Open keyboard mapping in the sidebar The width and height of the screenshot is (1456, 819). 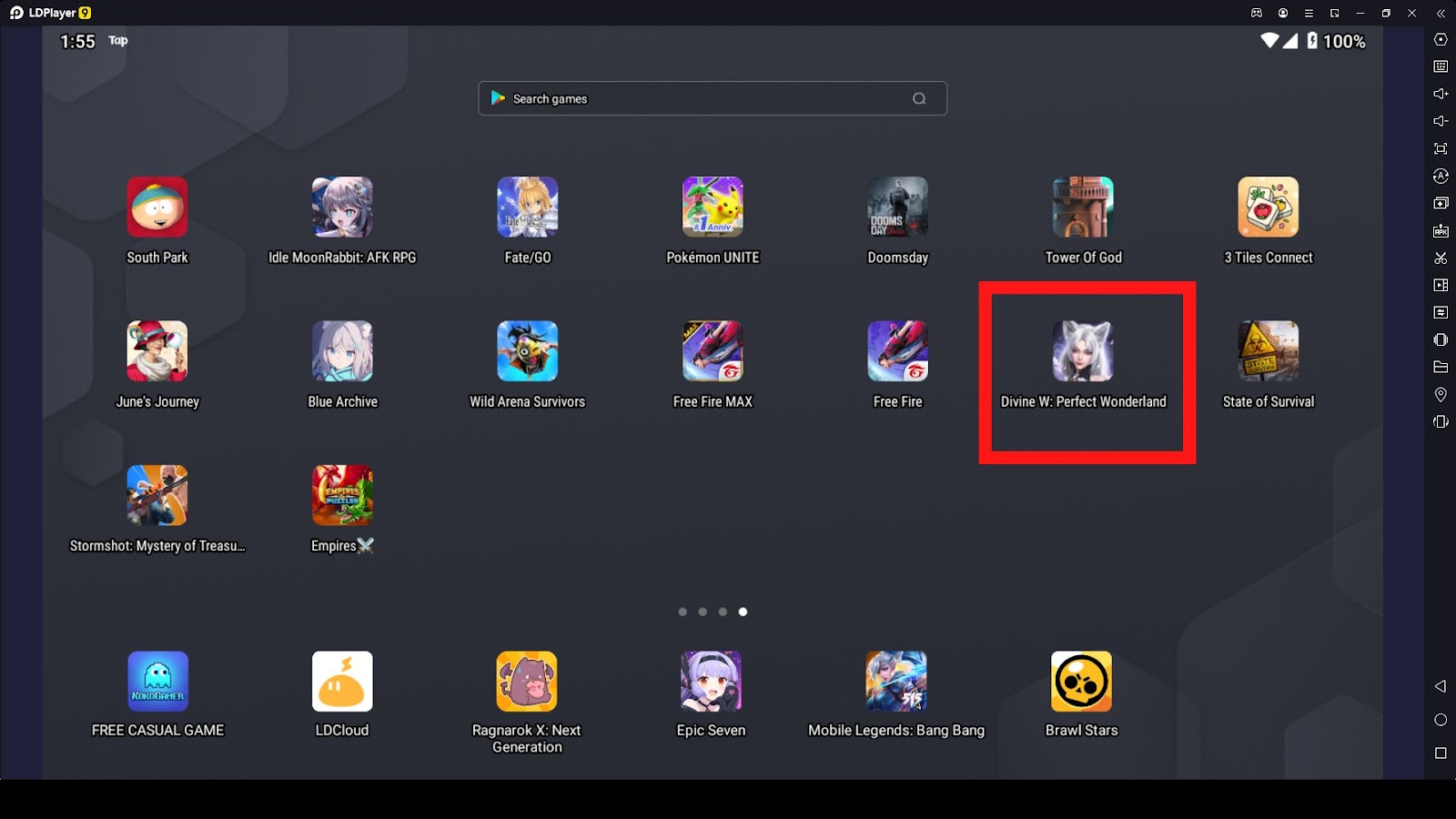[1441, 66]
